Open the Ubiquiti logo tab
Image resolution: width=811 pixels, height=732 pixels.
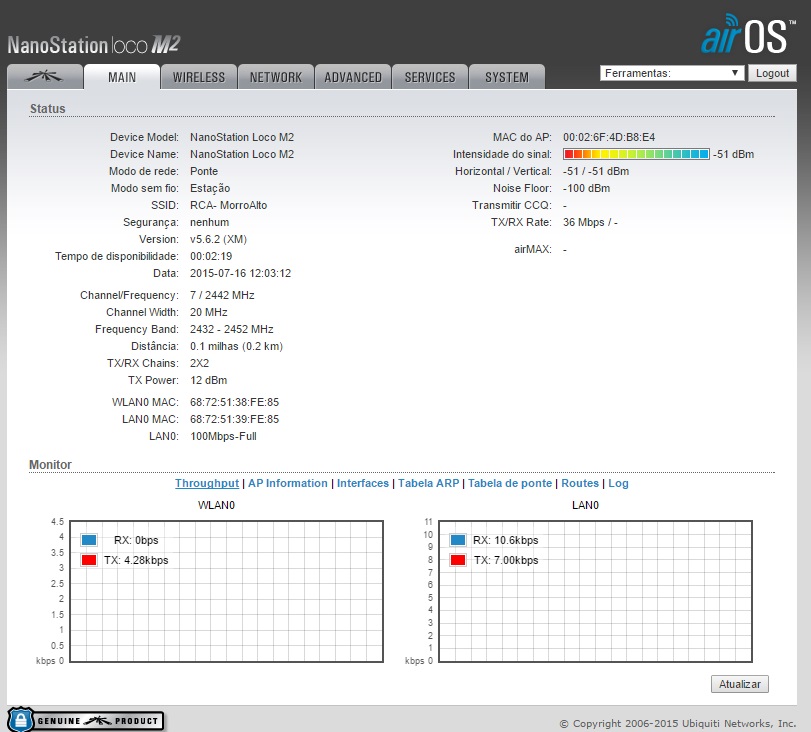(44, 77)
